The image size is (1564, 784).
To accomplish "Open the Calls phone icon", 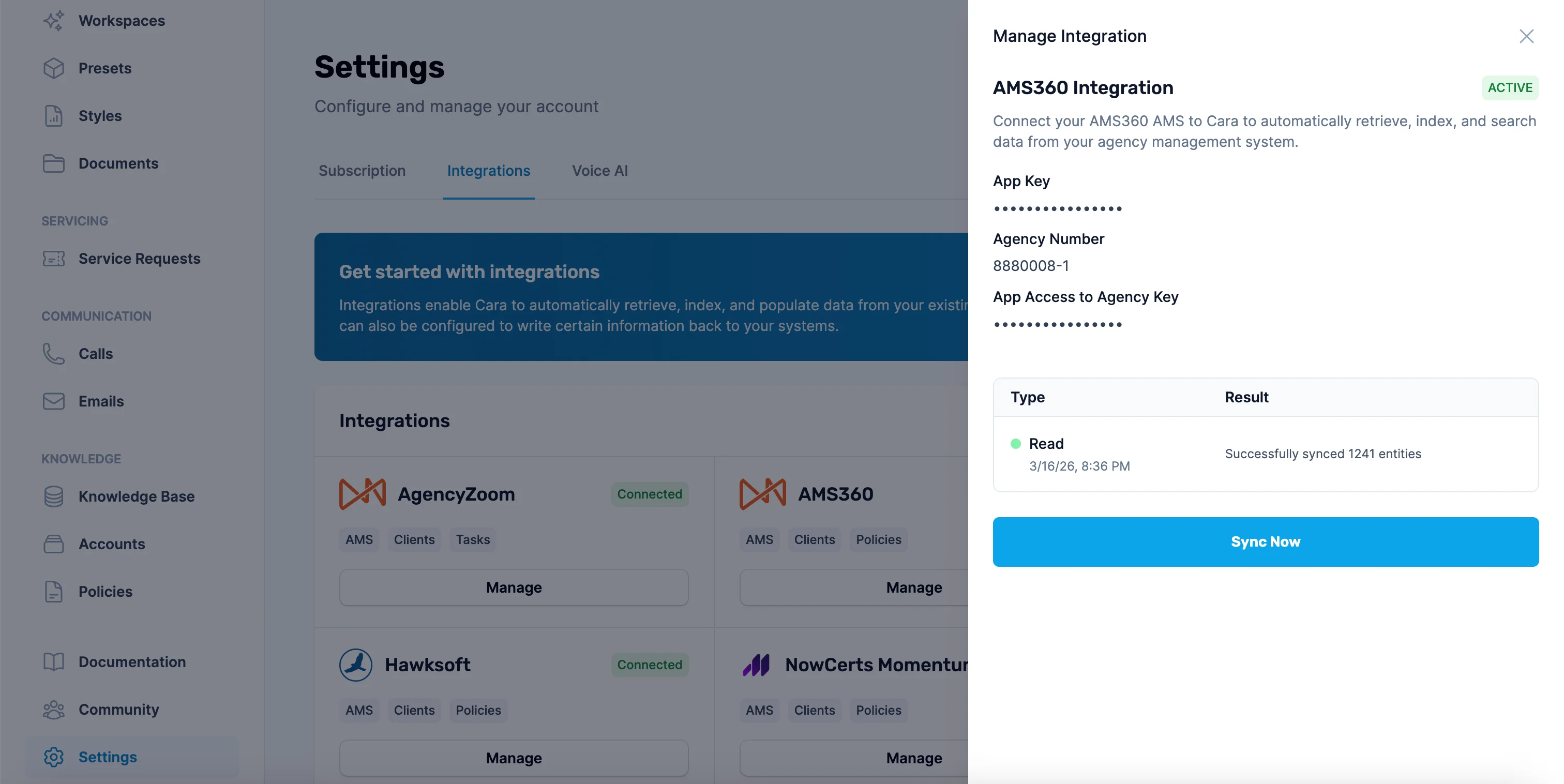I will (53, 353).
